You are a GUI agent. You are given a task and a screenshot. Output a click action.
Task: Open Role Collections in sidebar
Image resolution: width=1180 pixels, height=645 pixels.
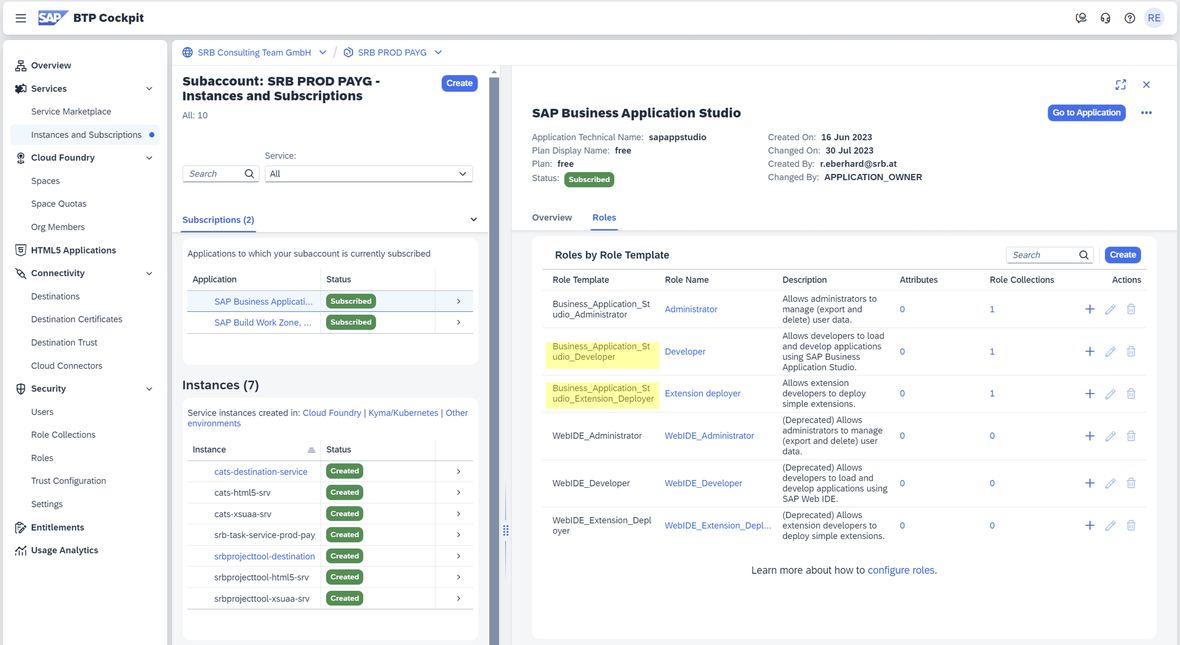click(x=63, y=435)
